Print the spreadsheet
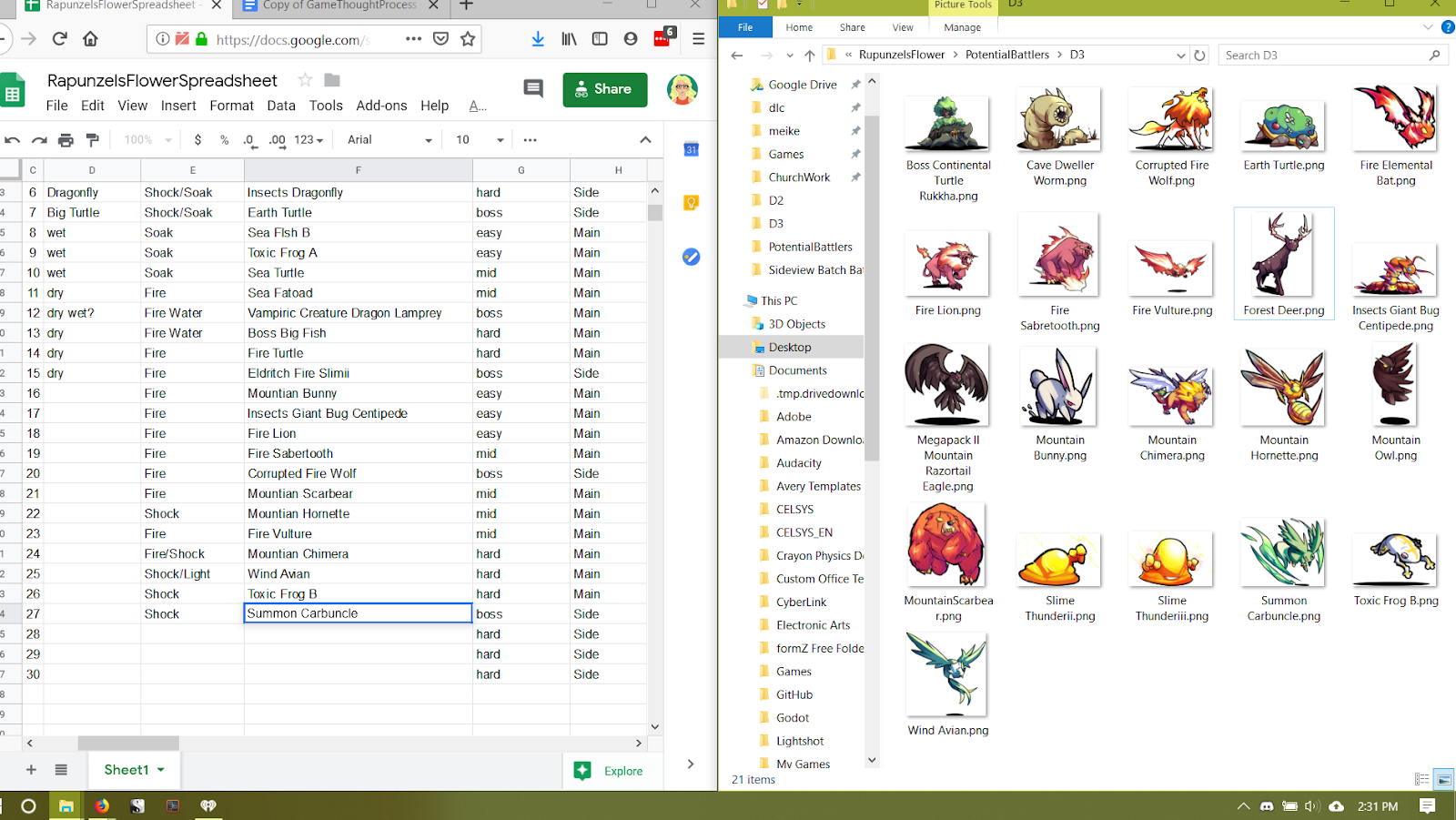Image resolution: width=1456 pixels, height=820 pixels. [x=66, y=140]
